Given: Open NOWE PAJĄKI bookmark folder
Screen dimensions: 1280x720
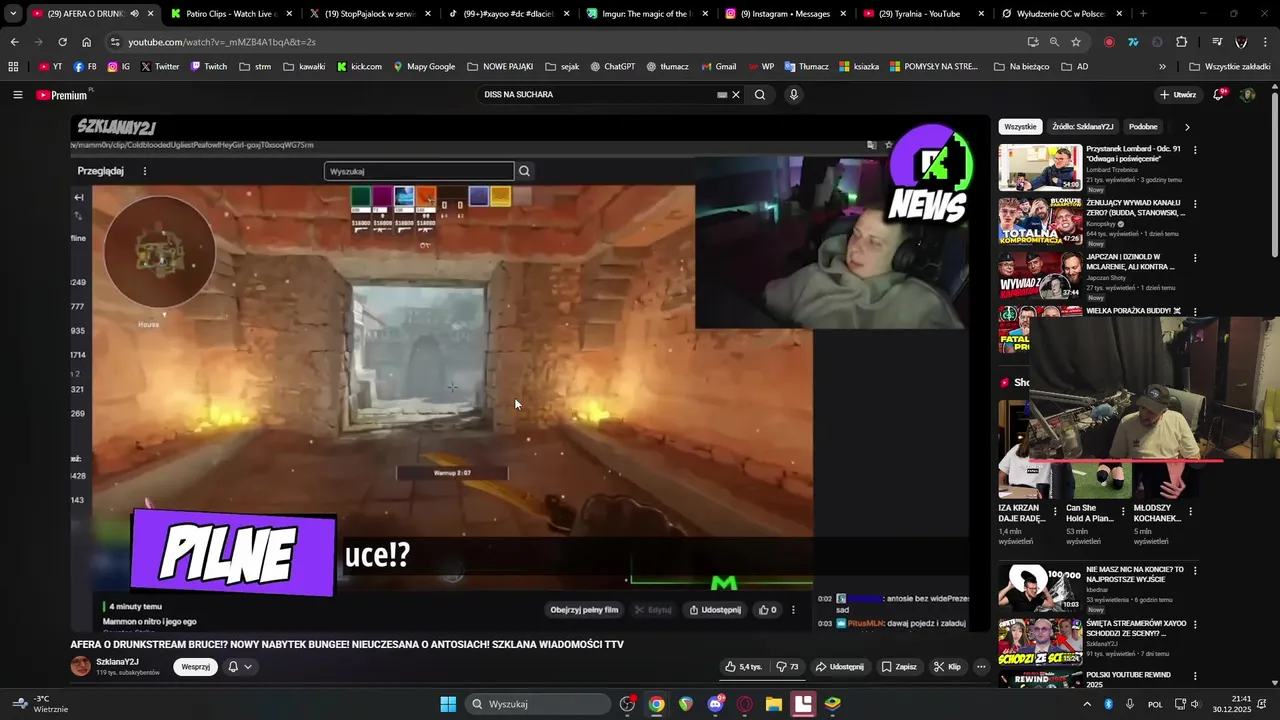Looking at the screenshot, I should [x=500, y=67].
